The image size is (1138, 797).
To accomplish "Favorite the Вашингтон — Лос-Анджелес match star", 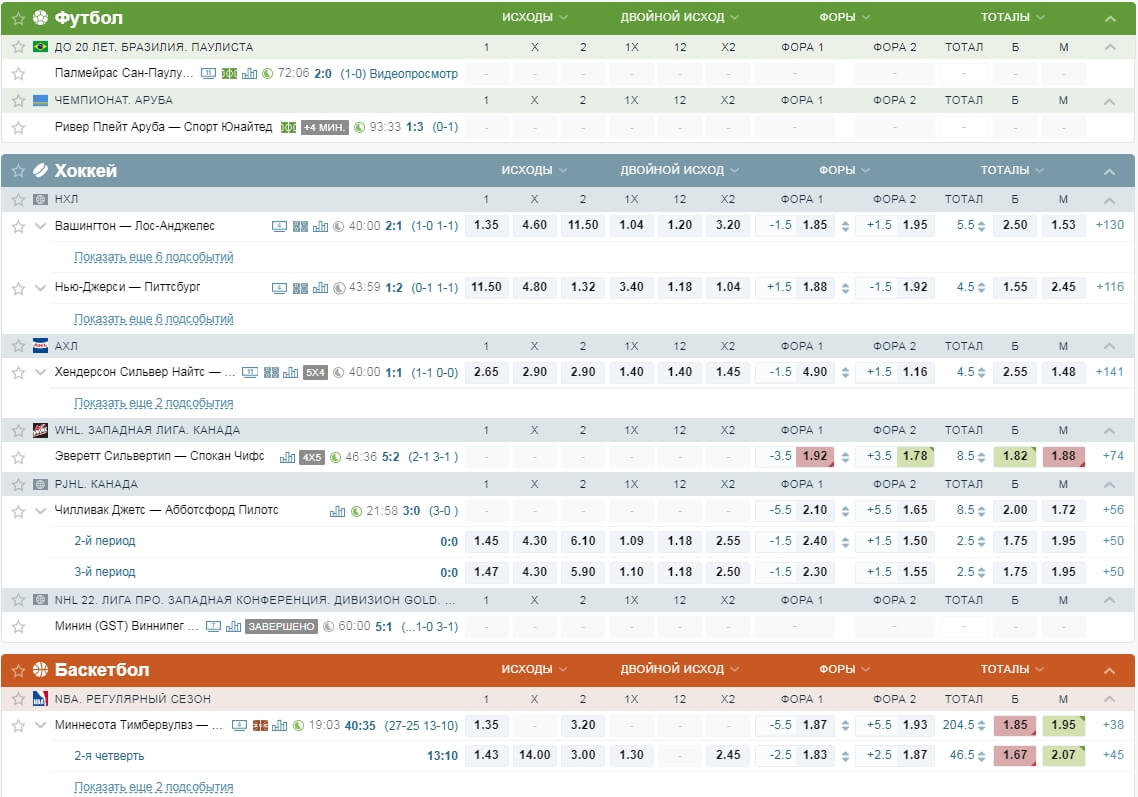I will 18,227.
